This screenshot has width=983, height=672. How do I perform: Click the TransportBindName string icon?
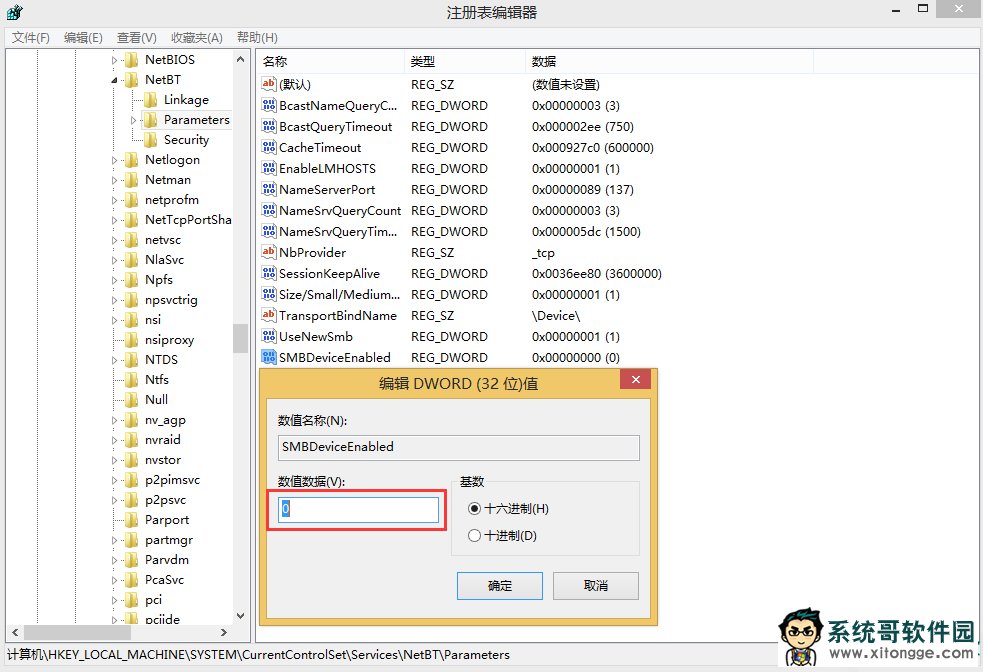[268, 315]
